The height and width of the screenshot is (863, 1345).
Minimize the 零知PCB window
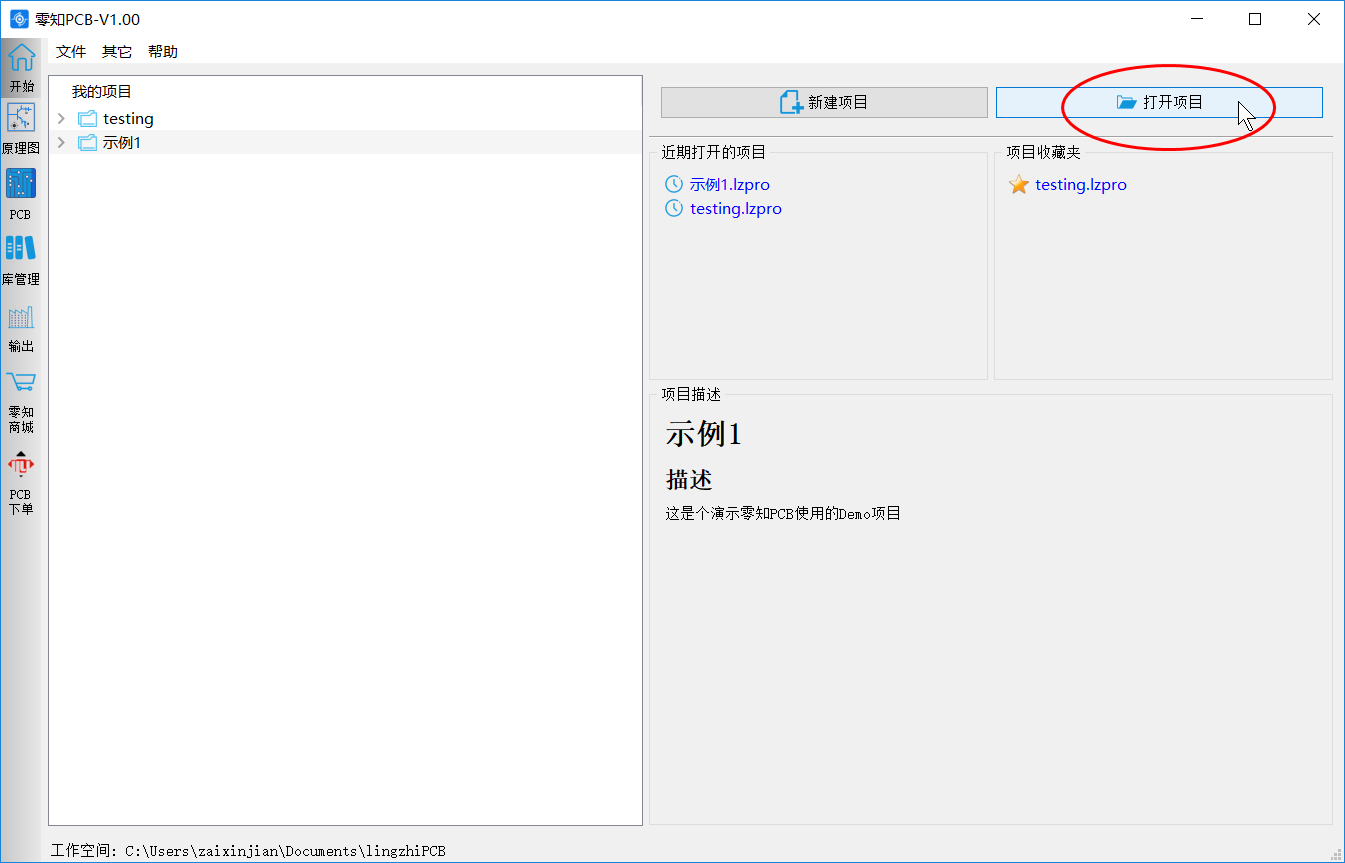[x=1196, y=19]
